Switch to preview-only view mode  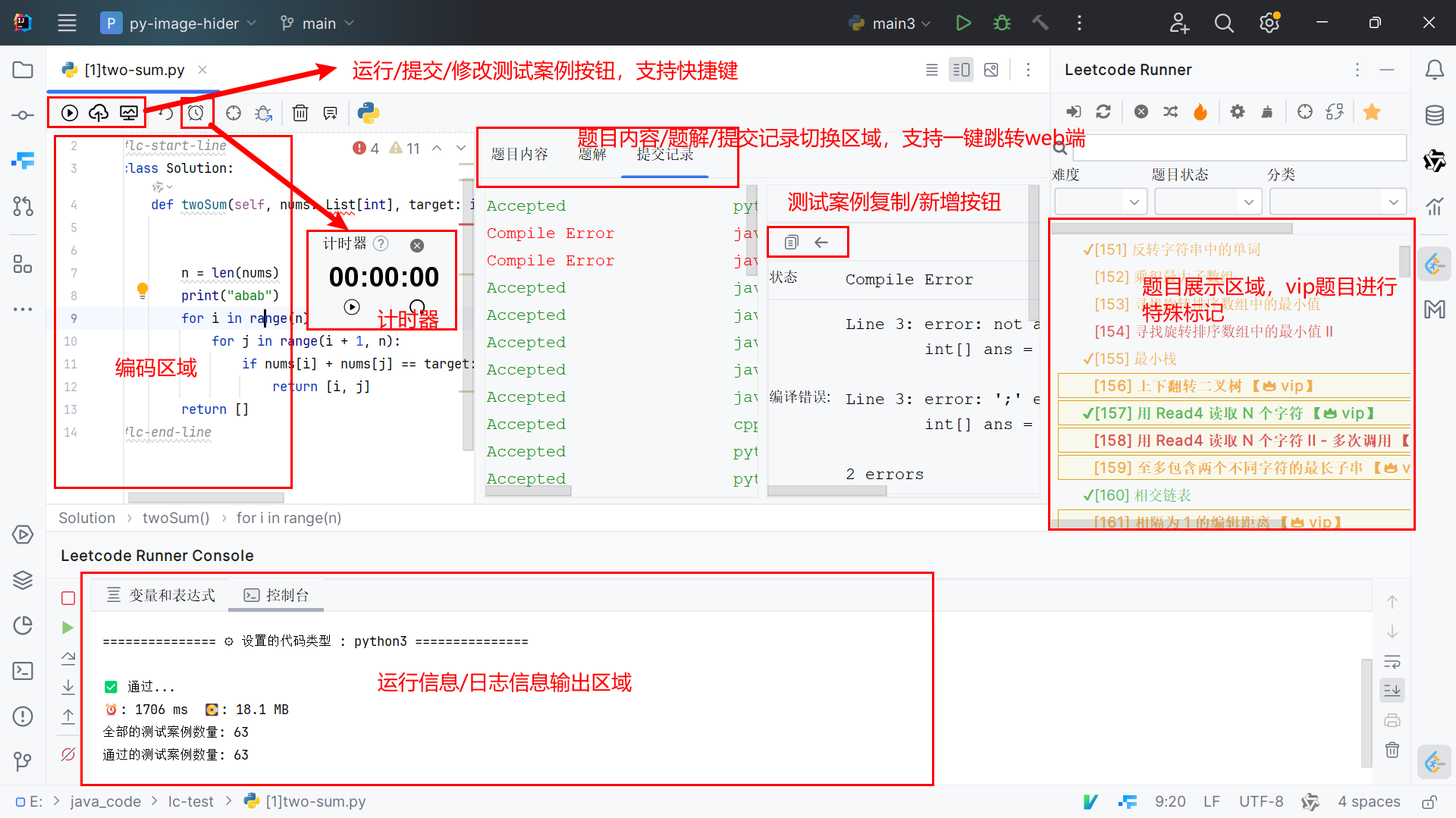[x=991, y=70]
